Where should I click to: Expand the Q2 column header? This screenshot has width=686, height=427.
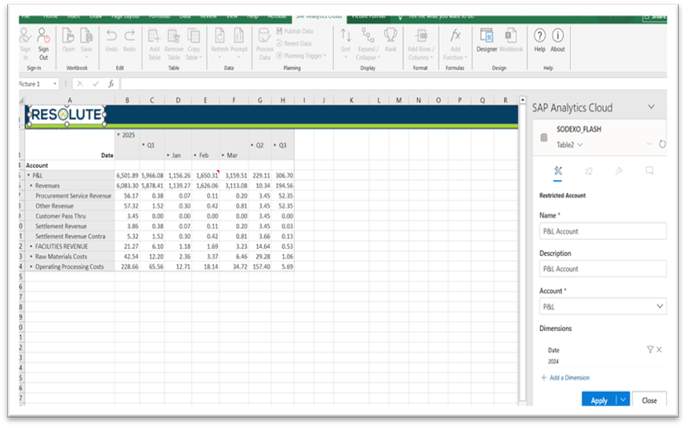(250, 145)
